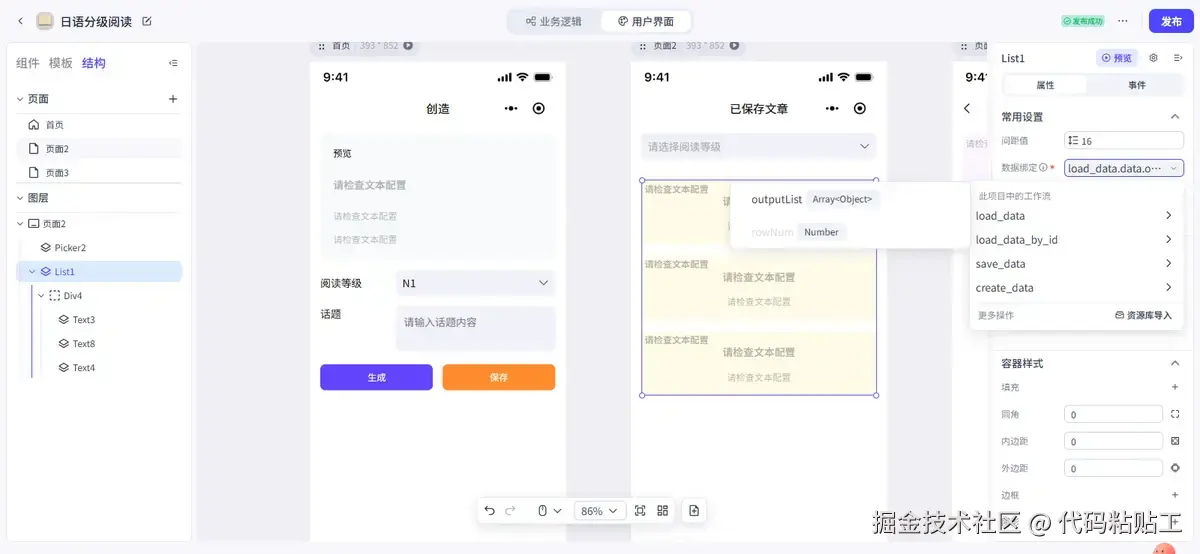Click back arrow in 页面3 phone preview
The image size is (1200, 554).
[967, 108]
